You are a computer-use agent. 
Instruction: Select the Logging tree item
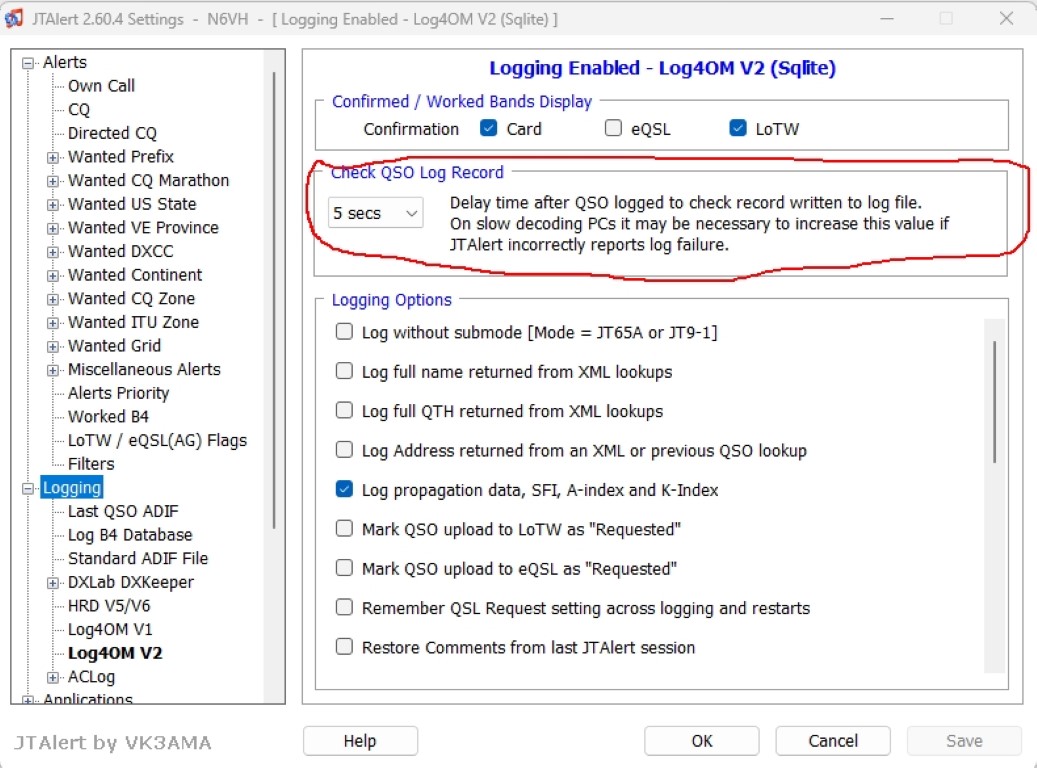click(x=72, y=488)
